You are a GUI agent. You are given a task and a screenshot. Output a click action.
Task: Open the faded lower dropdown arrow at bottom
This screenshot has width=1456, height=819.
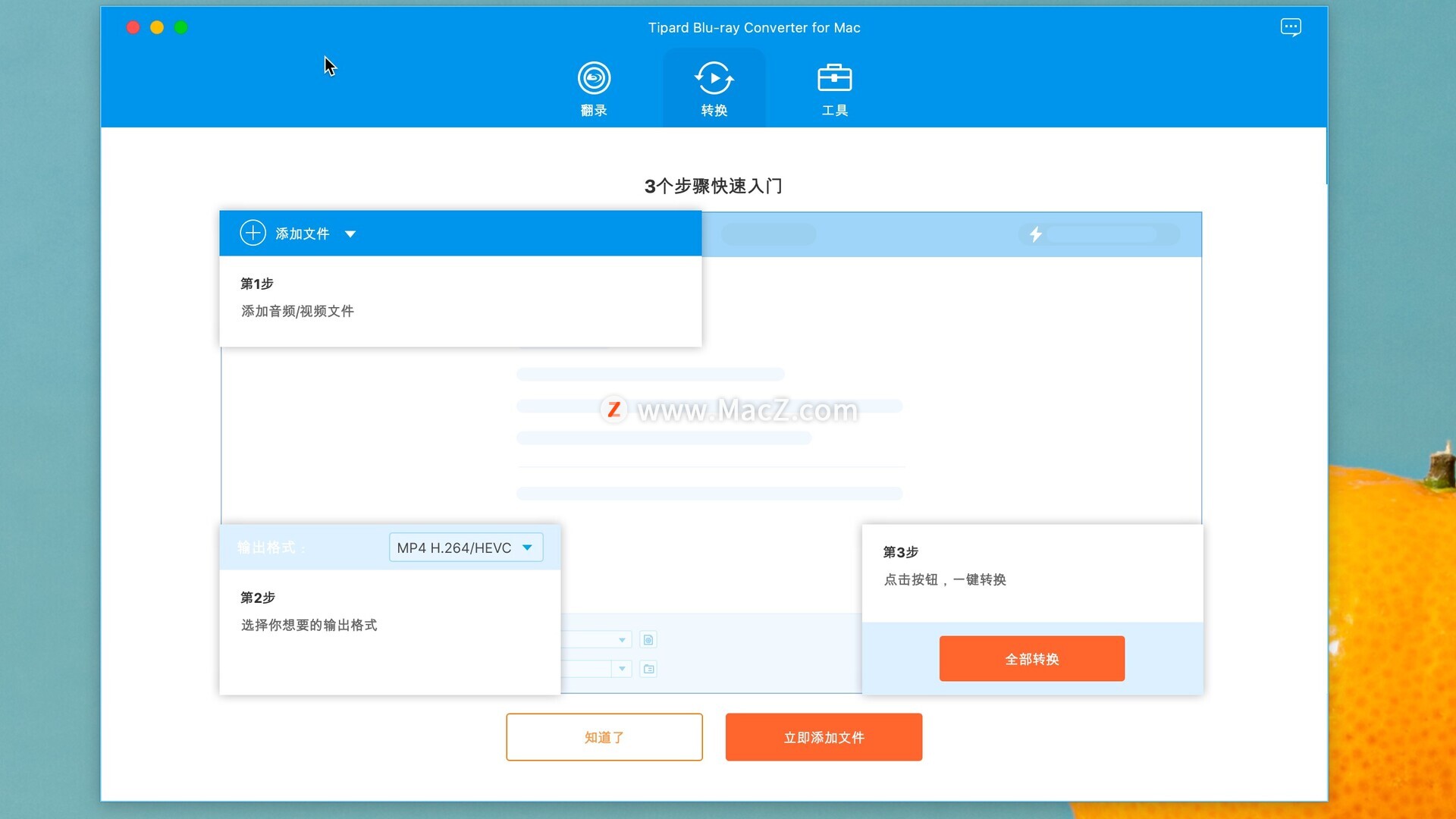[x=622, y=669]
